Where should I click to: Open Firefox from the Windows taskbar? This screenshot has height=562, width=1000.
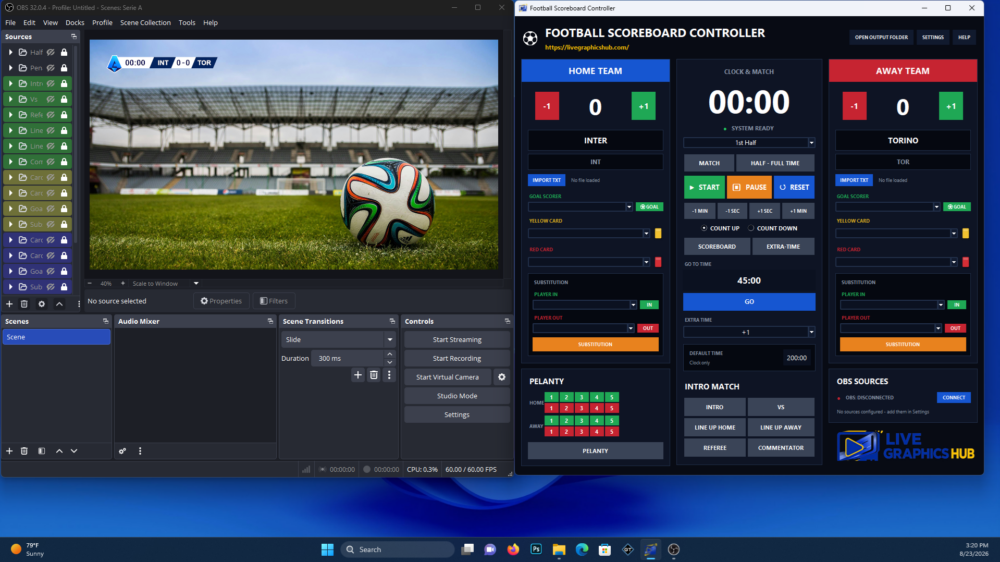coord(513,549)
